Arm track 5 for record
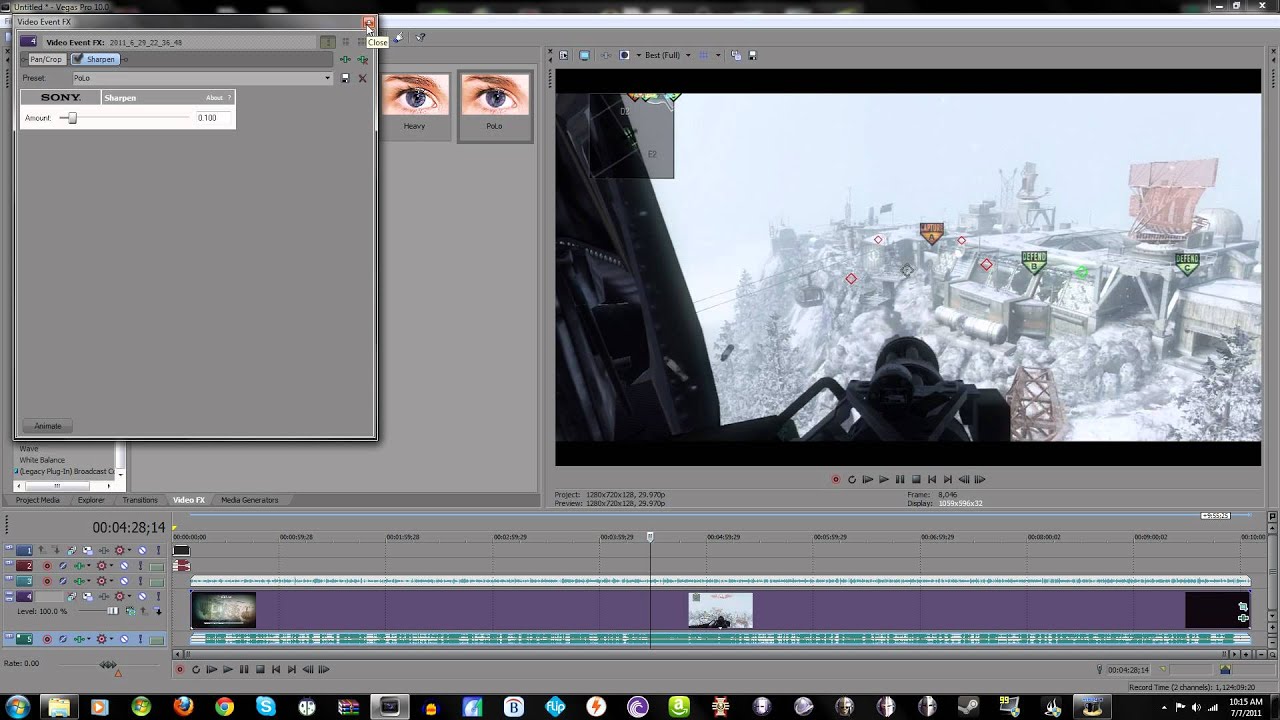This screenshot has height=720, width=1280. coord(47,639)
